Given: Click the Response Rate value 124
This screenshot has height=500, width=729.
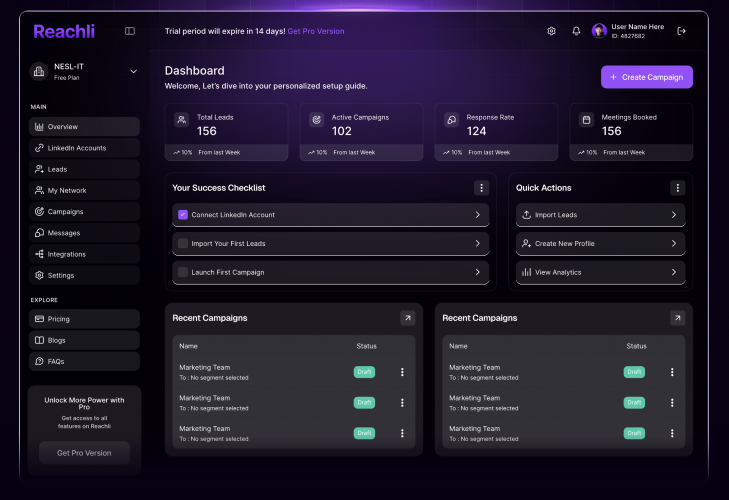Looking at the screenshot, I should coord(477,132).
